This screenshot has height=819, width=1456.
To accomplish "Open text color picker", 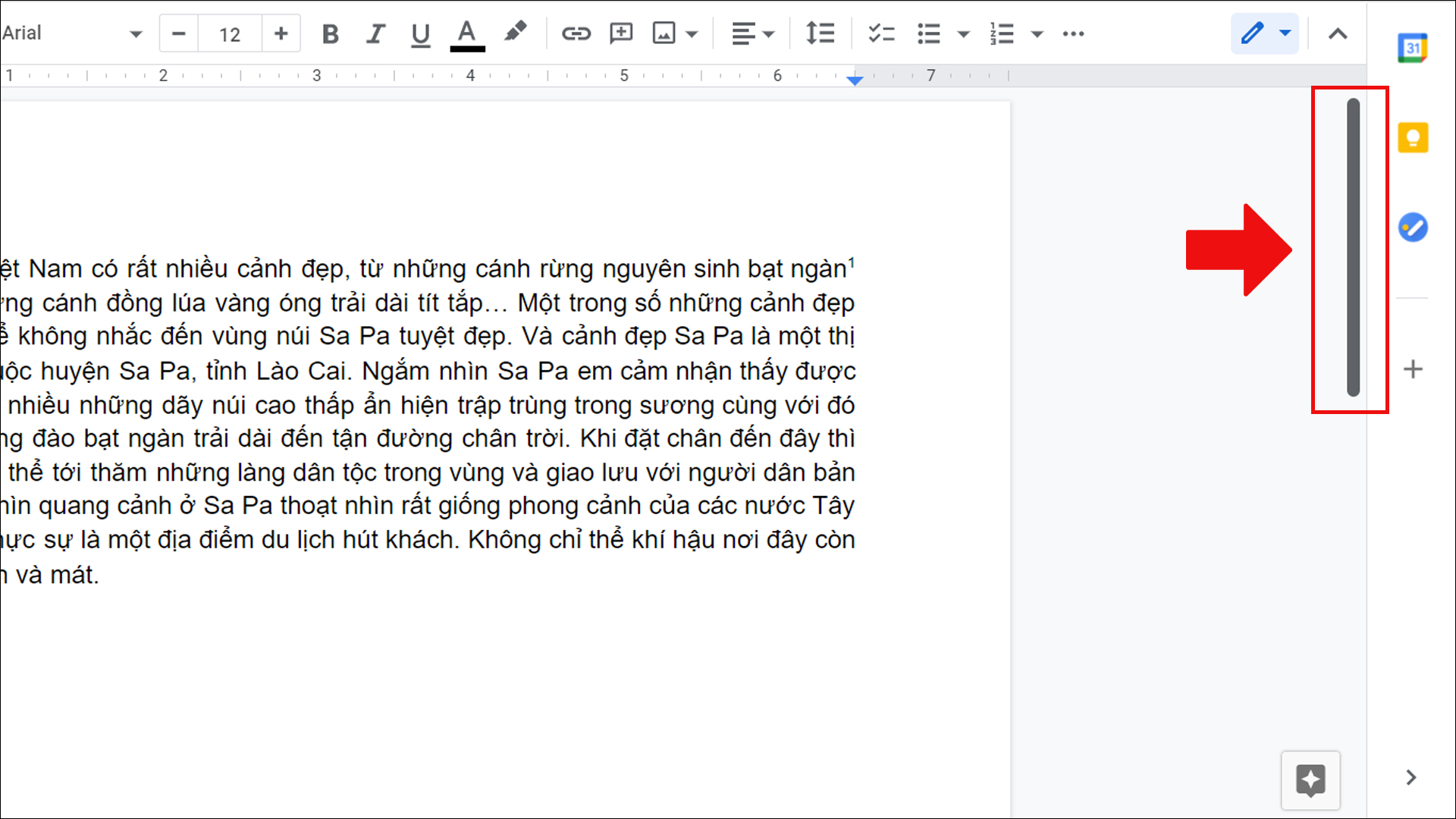I will point(467,34).
